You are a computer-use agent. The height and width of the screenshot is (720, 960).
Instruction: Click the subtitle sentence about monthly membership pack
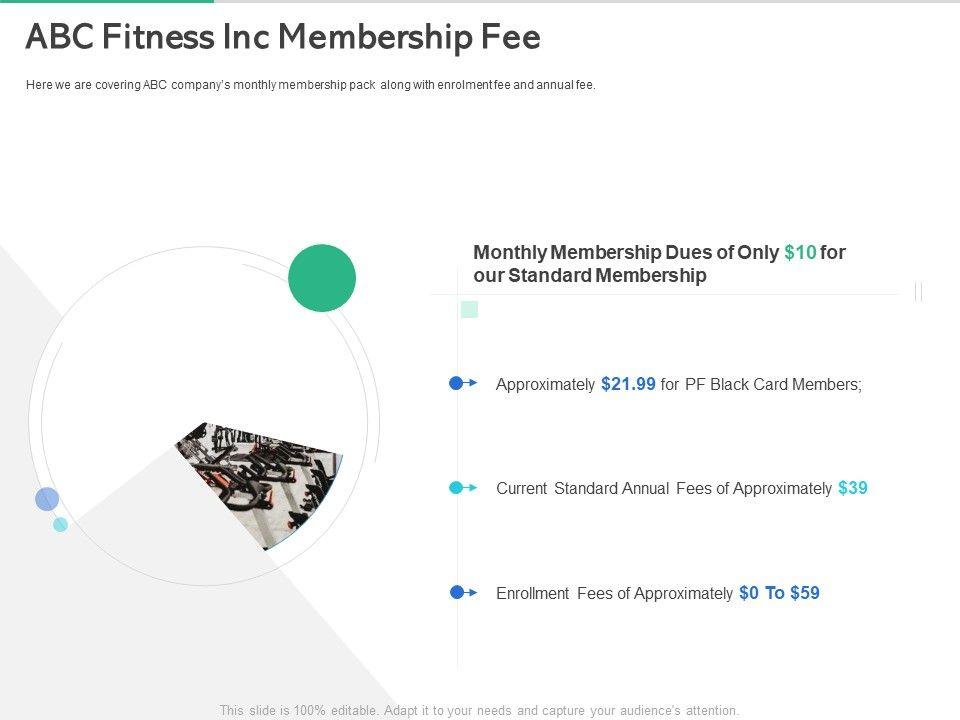tap(310, 85)
